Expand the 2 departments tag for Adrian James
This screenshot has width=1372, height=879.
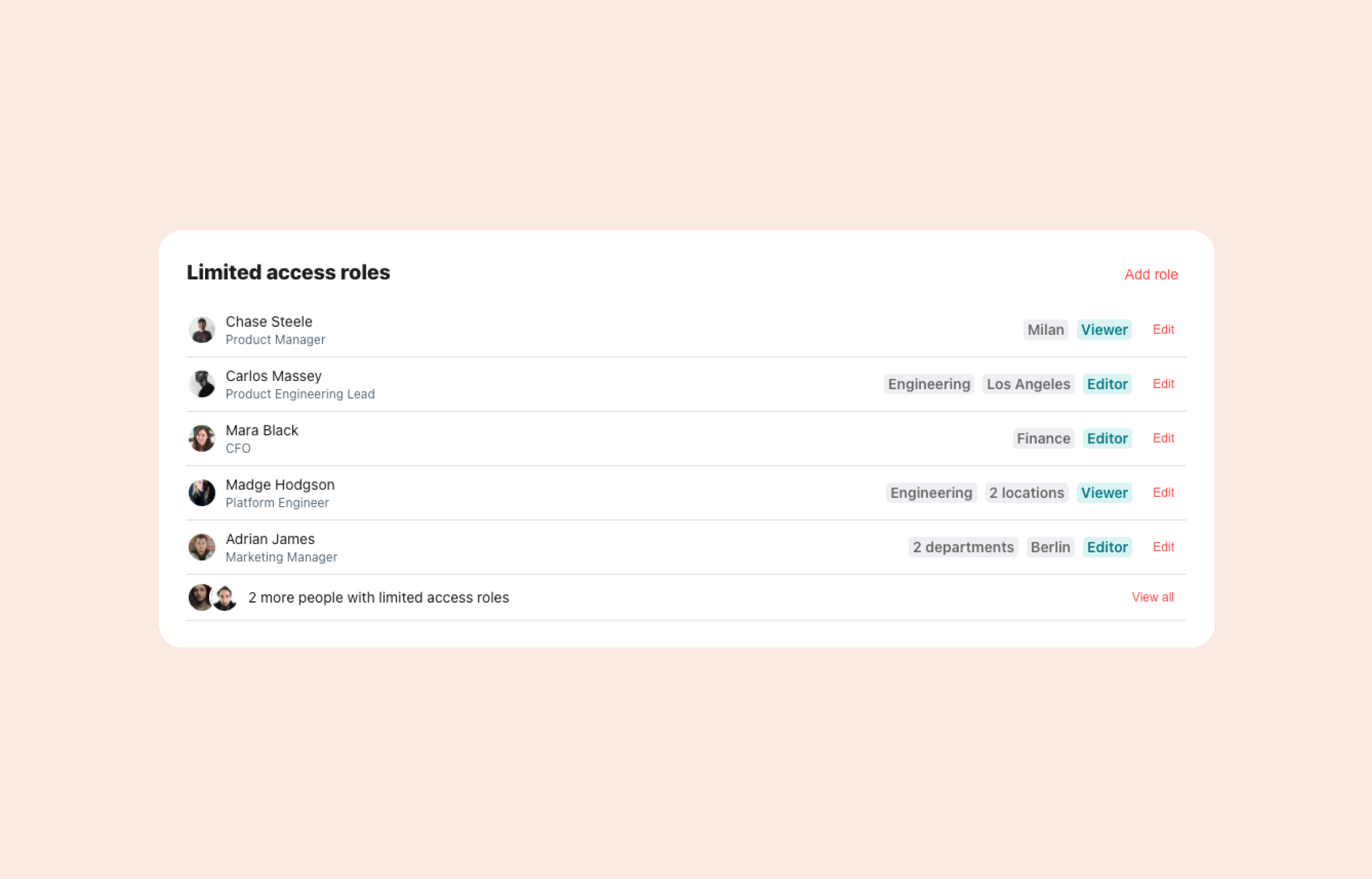pos(962,547)
